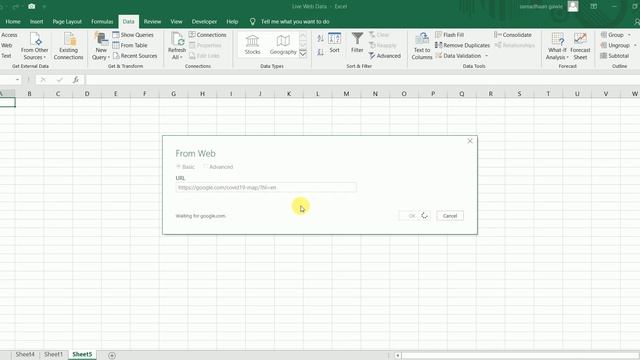
Task: Open the Sort dialog
Action: point(334,43)
